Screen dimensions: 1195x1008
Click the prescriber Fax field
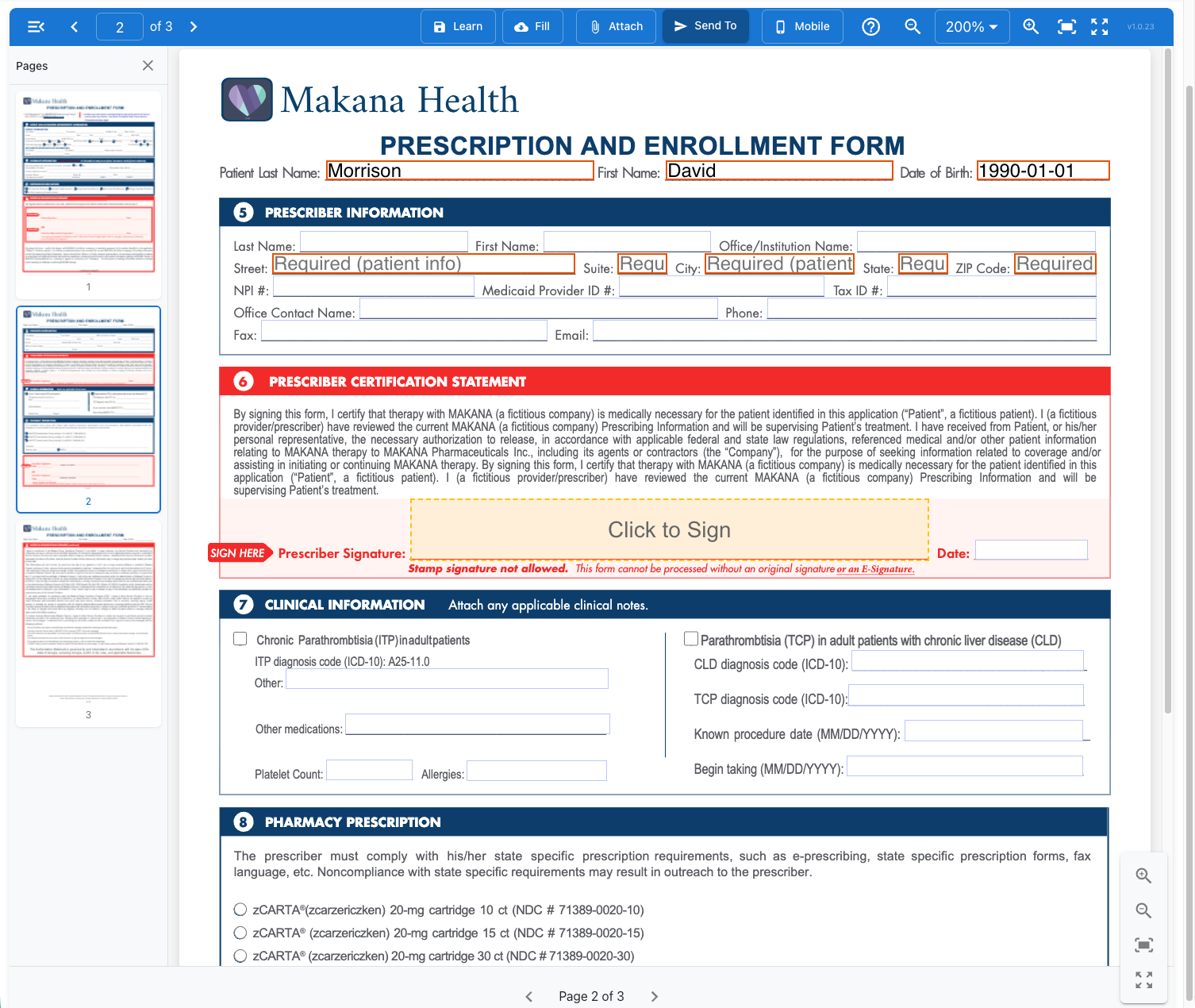pyautogui.click(x=404, y=331)
